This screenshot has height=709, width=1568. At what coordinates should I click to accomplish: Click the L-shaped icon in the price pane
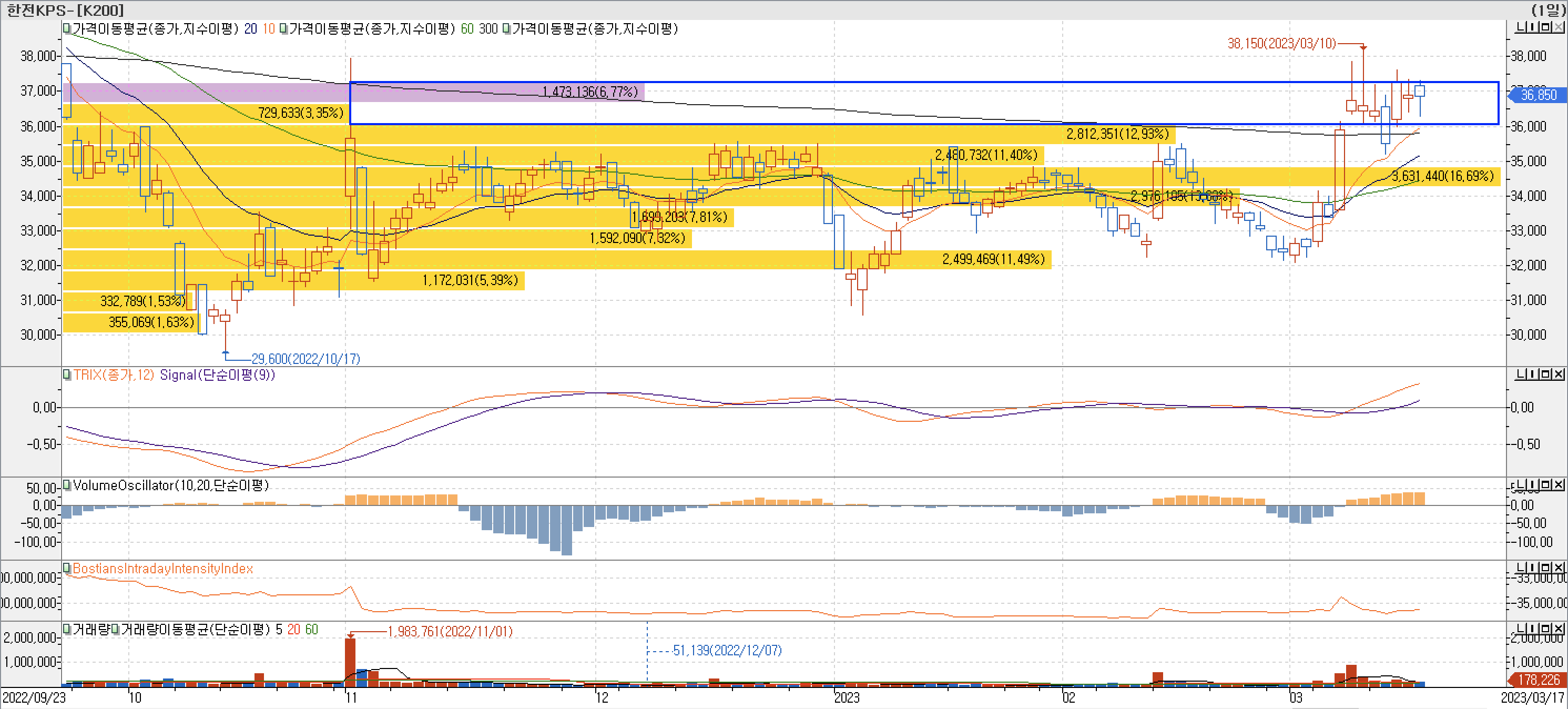click(x=1521, y=27)
